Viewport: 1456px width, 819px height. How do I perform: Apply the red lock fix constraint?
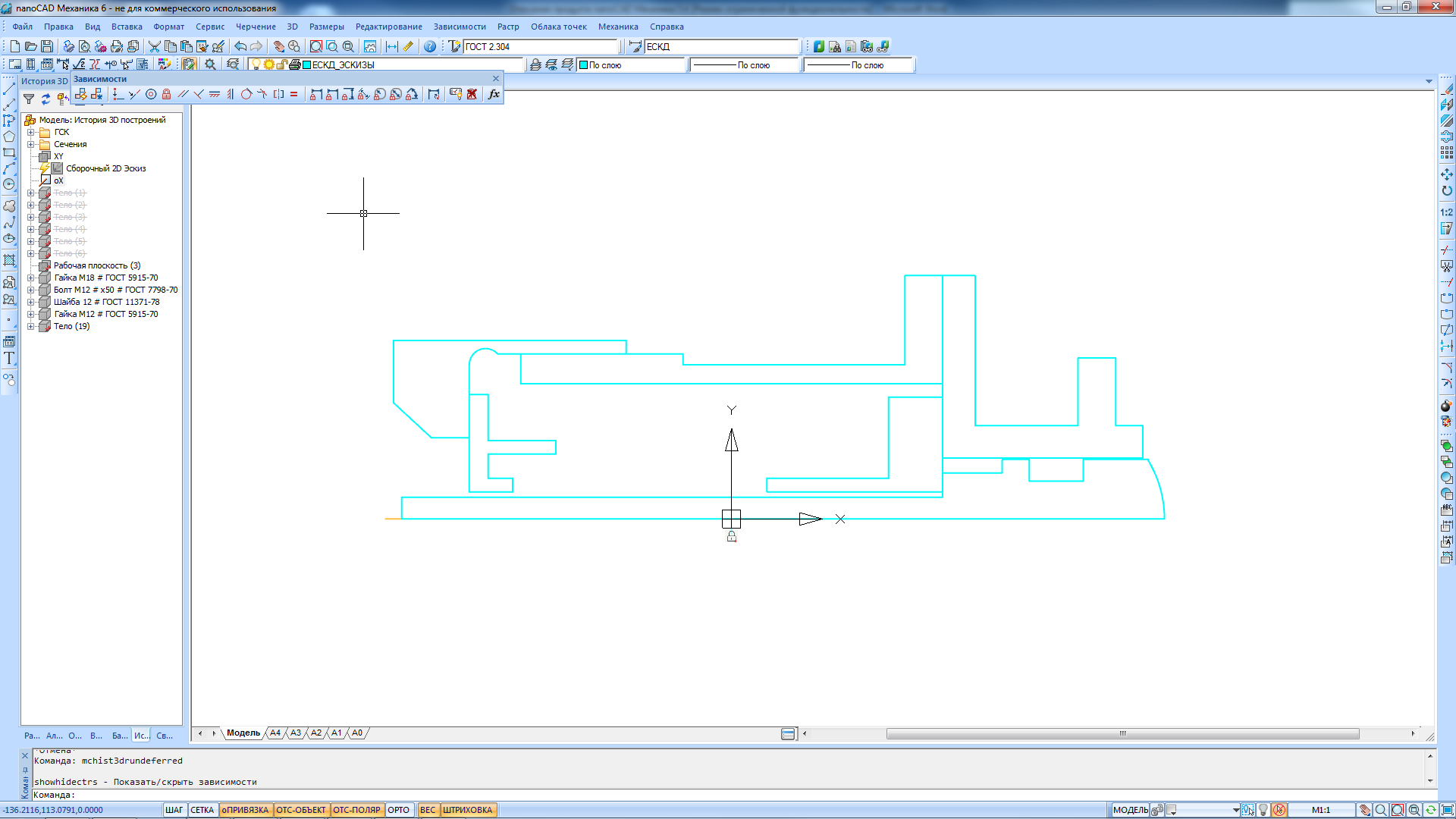[167, 94]
